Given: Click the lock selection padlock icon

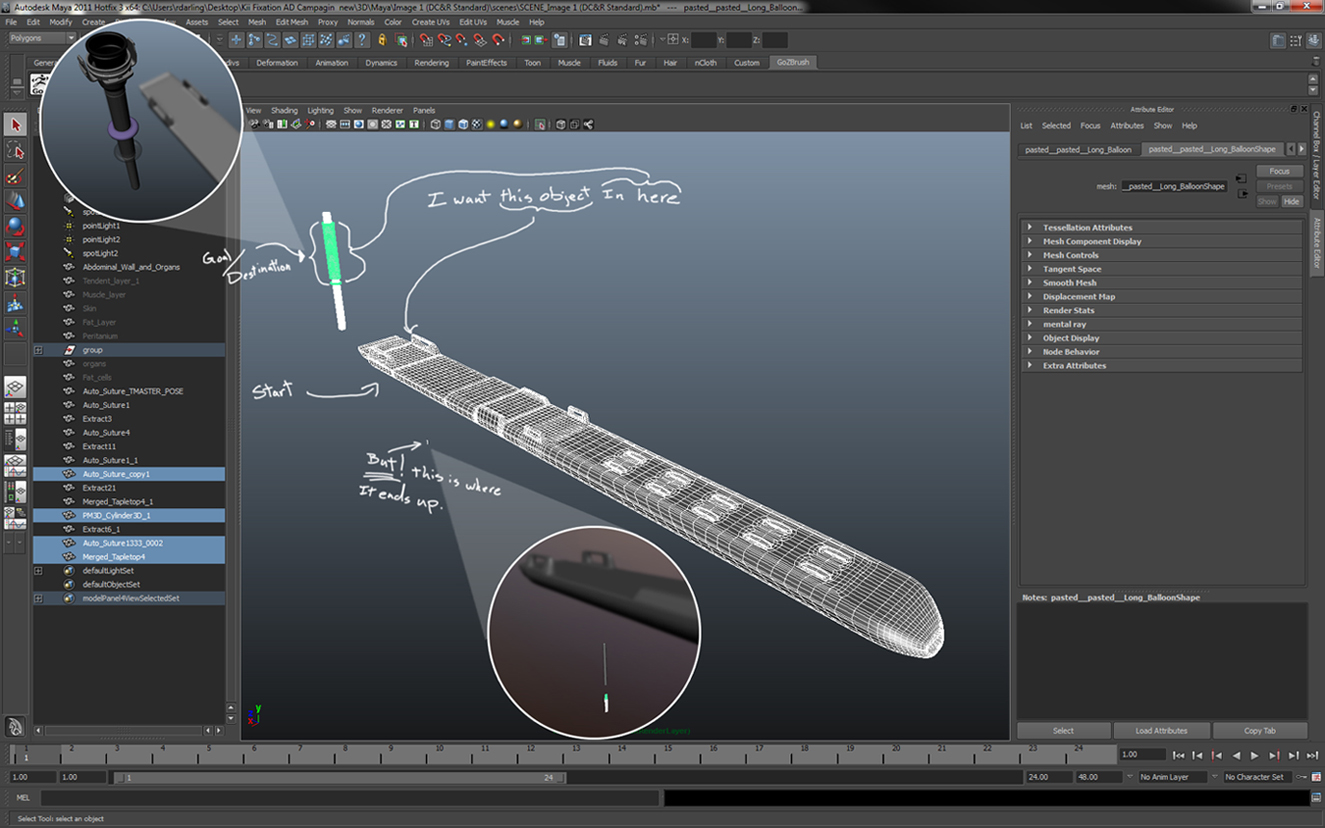Looking at the screenshot, I should pos(382,40).
